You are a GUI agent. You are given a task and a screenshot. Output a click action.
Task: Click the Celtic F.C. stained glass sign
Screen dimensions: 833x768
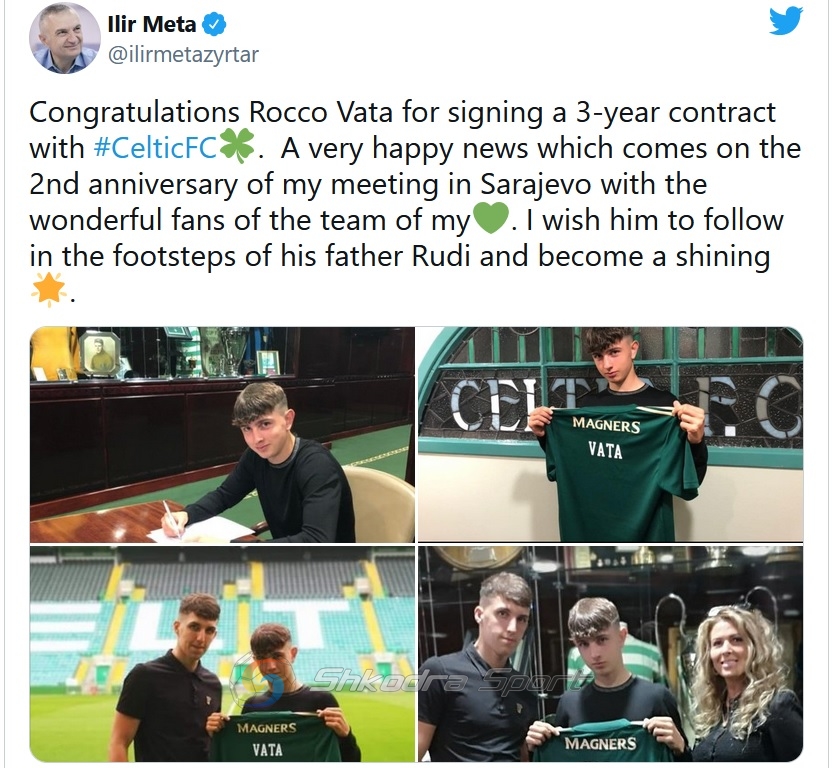point(610,406)
